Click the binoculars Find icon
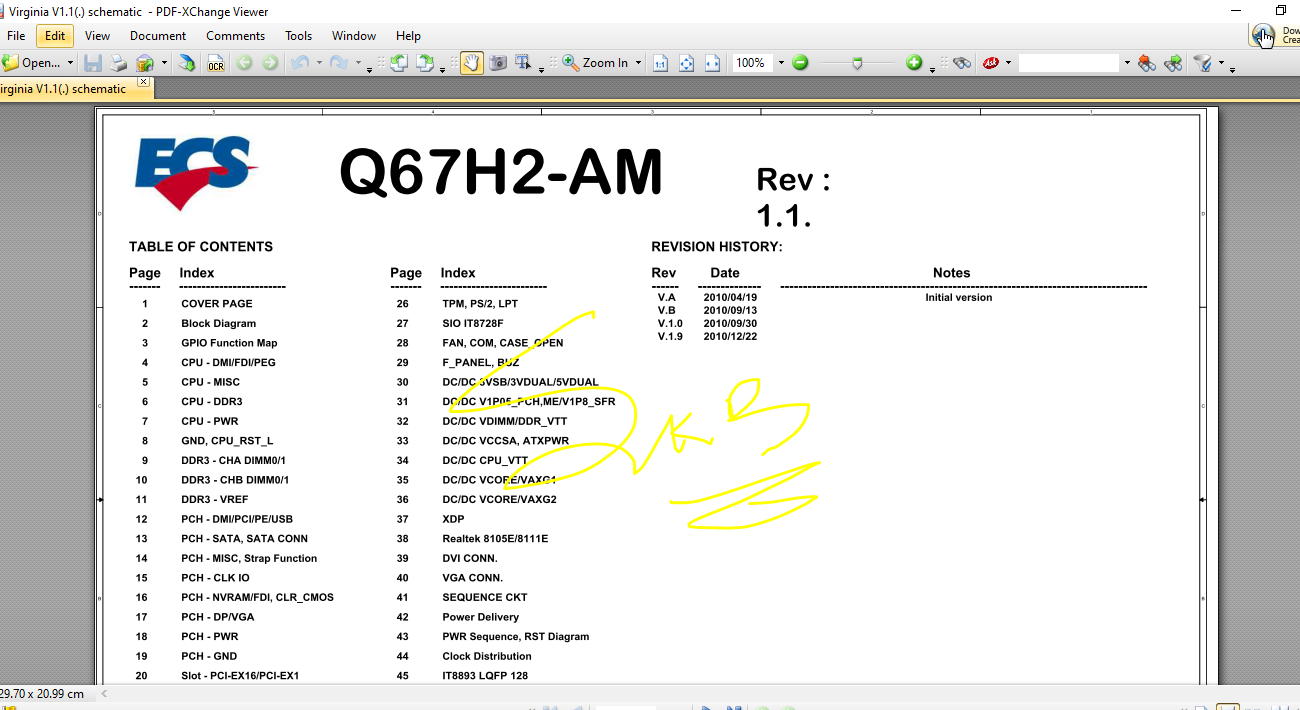This screenshot has width=1300, height=710. pyautogui.click(x=962, y=63)
